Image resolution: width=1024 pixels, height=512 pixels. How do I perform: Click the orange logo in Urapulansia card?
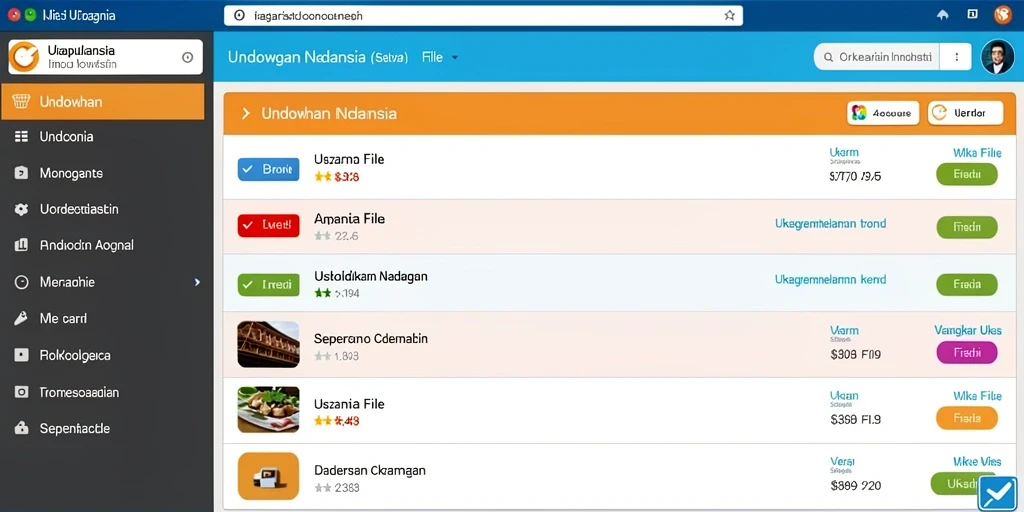click(x=25, y=57)
